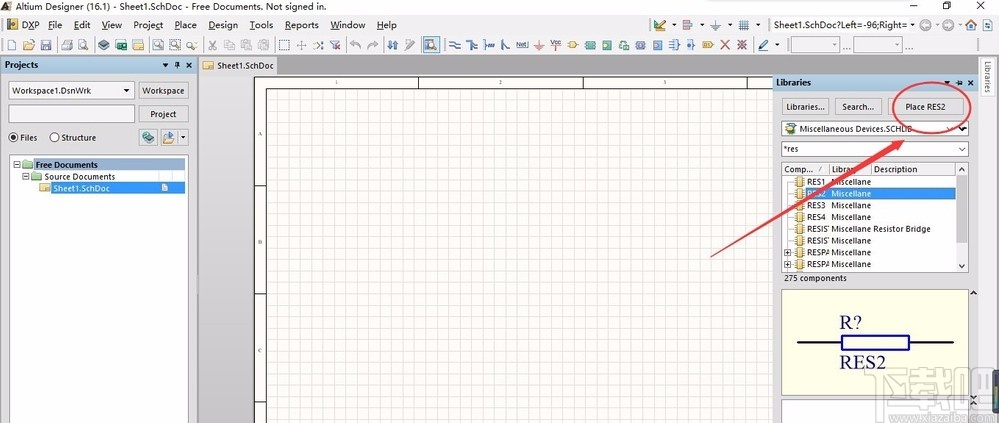The width and height of the screenshot is (999, 423).
Task: Select the Files radio button
Action: [23, 138]
